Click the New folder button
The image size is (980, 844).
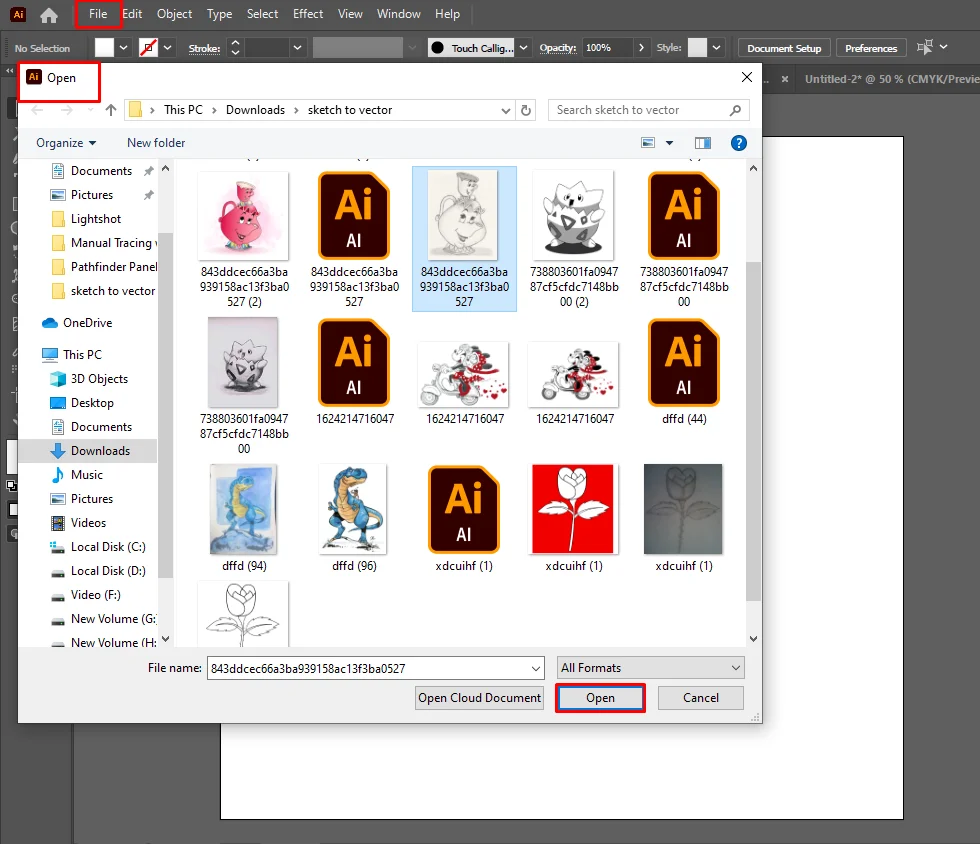click(x=156, y=143)
